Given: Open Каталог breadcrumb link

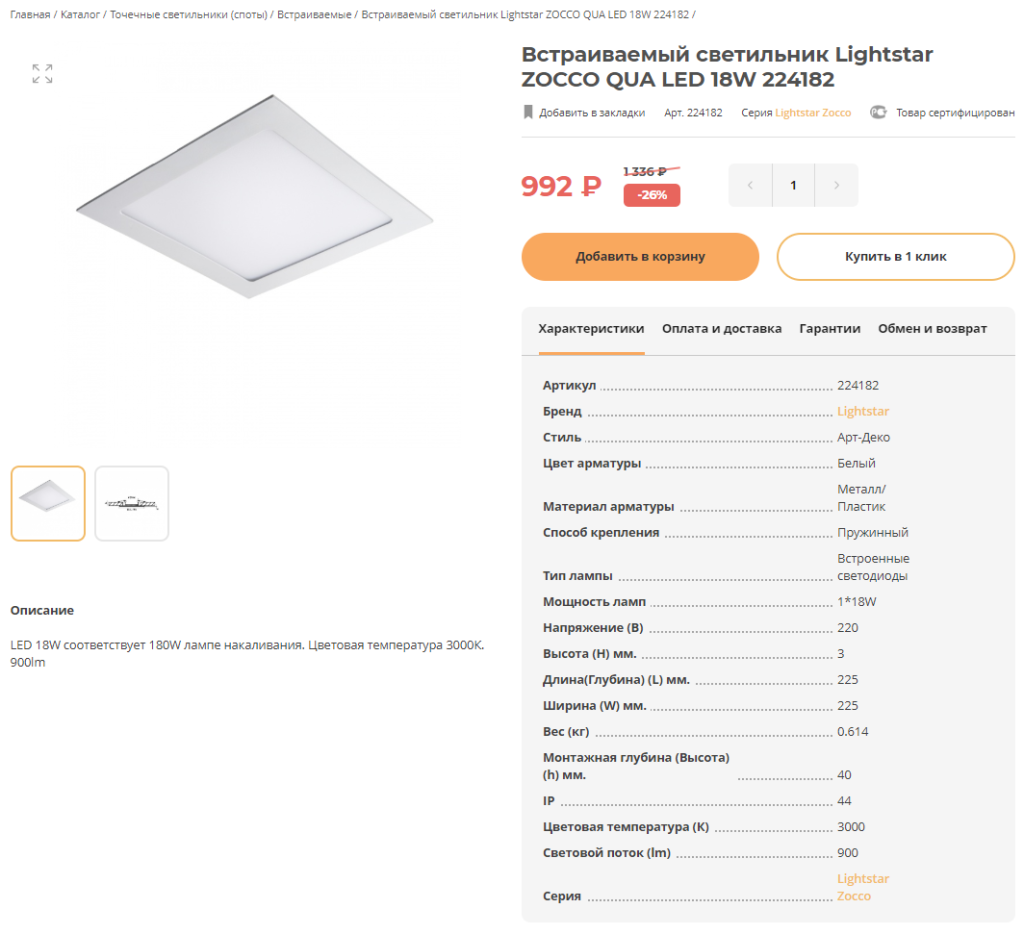Looking at the screenshot, I should 80,14.
